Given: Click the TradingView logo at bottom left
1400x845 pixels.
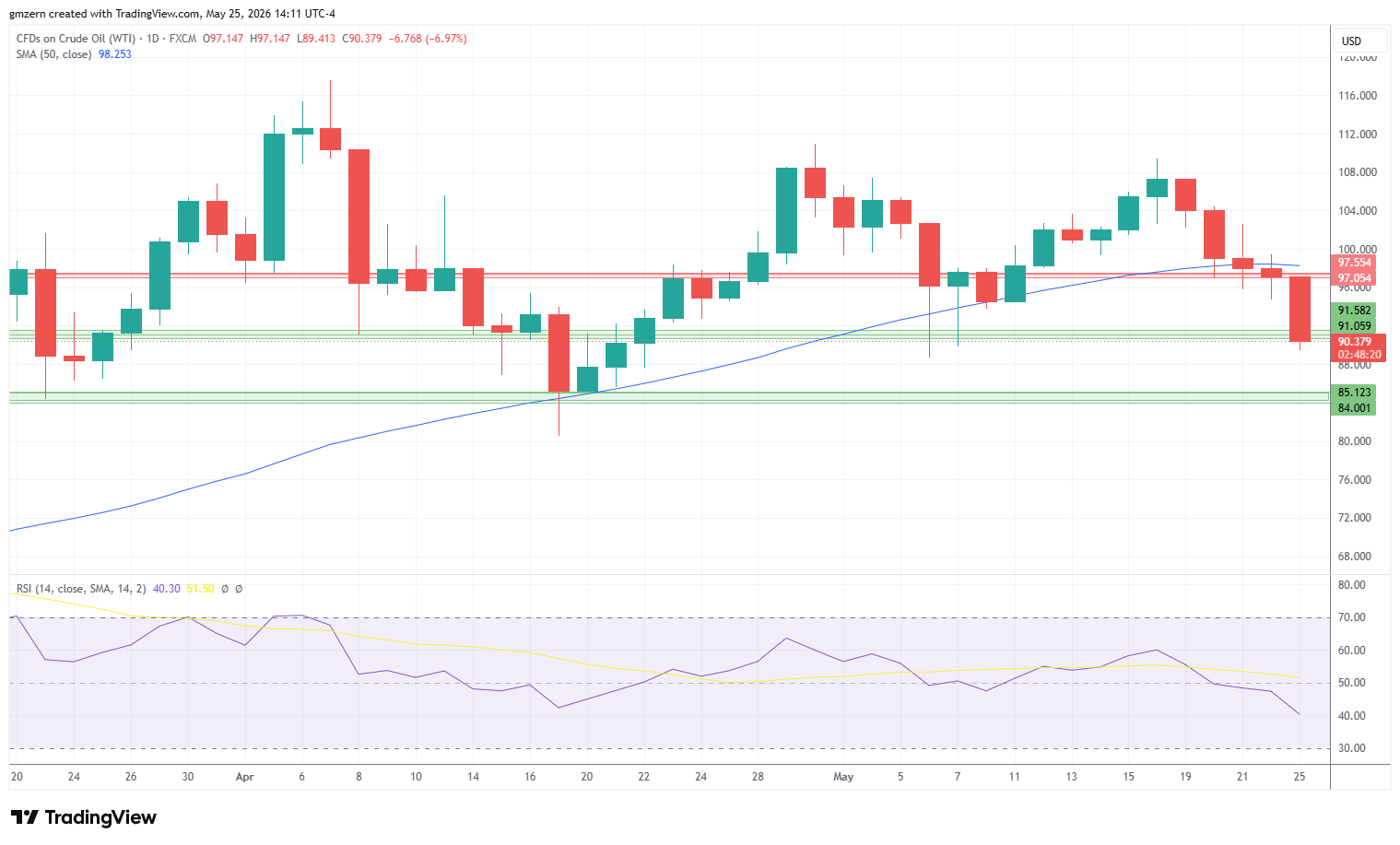Looking at the screenshot, I should [84, 817].
